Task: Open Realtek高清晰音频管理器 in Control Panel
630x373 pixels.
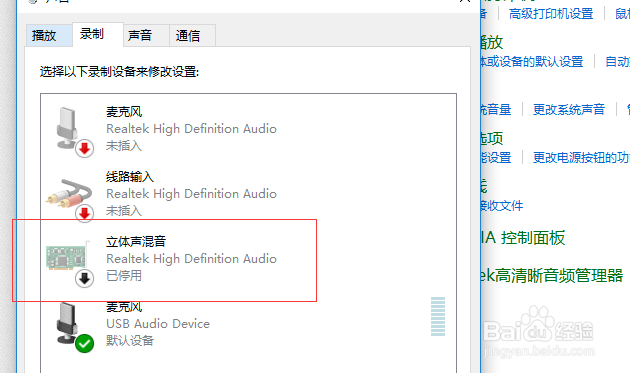Action: pyautogui.click(x=553, y=276)
